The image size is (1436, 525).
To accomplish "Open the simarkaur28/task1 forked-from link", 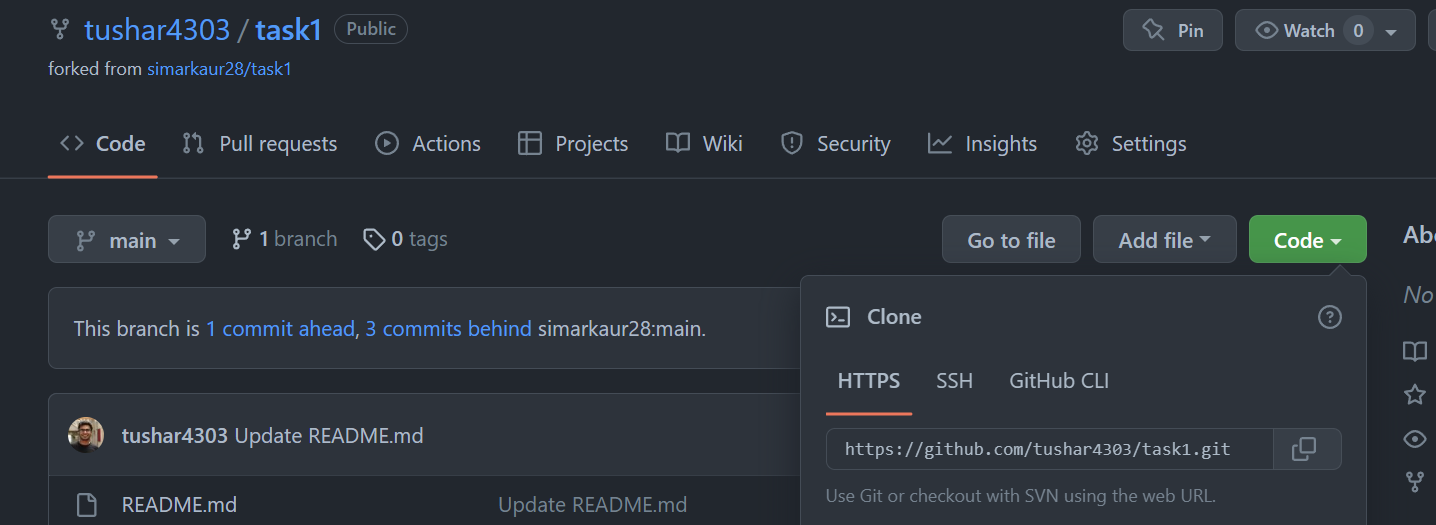I will pyautogui.click(x=219, y=69).
